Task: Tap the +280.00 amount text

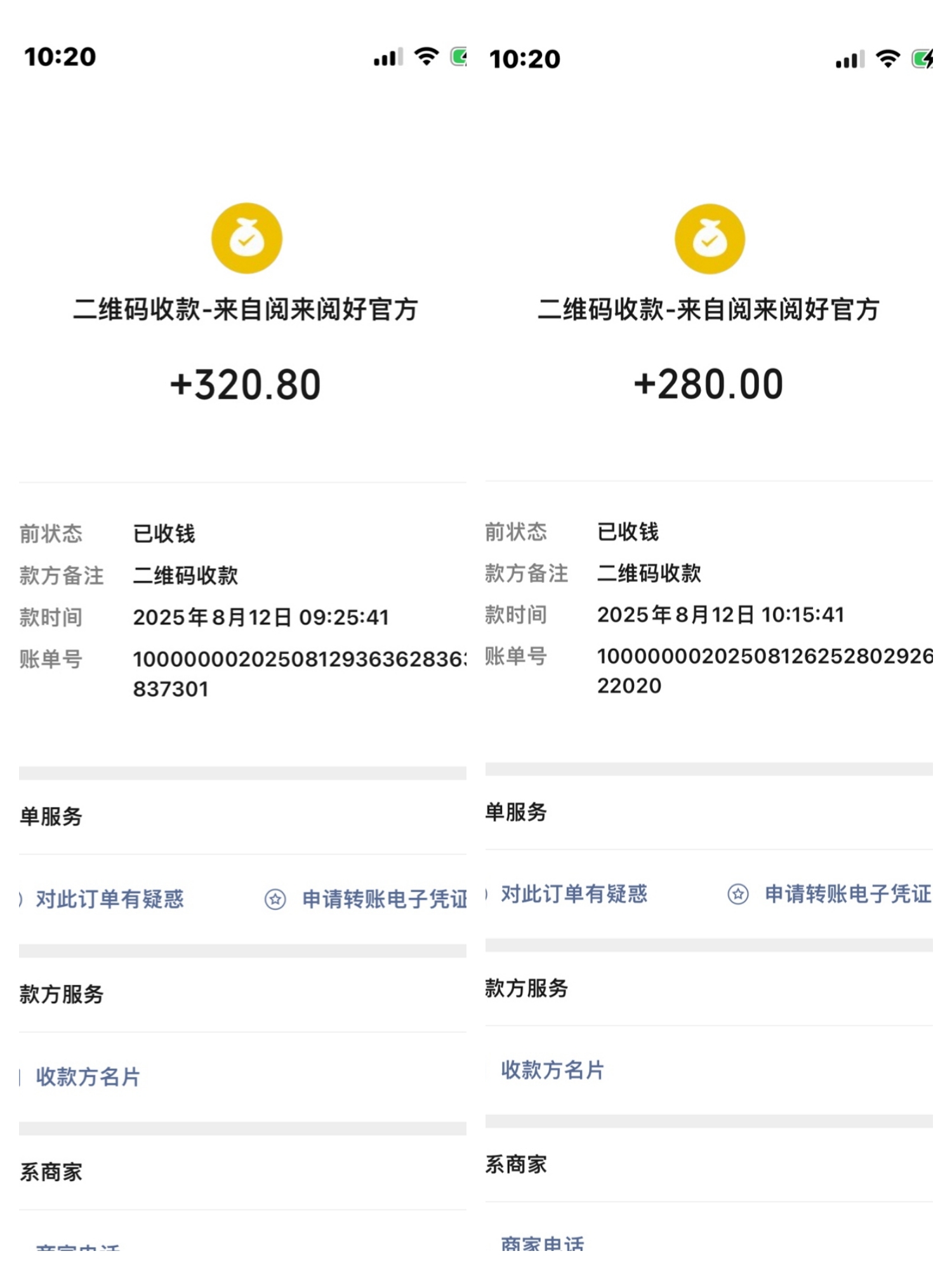Action: [708, 384]
